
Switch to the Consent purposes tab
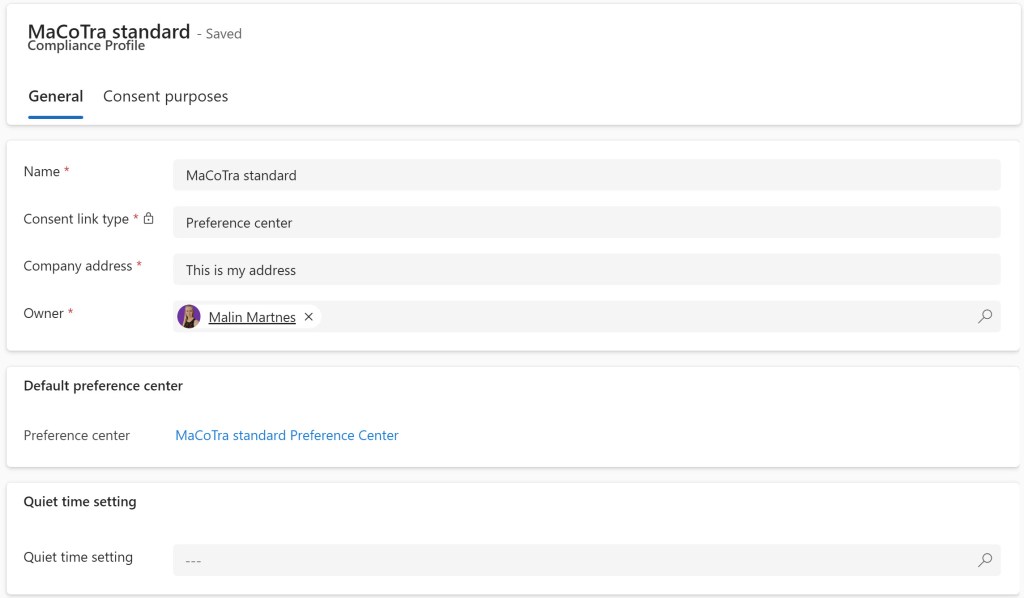click(165, 96)
